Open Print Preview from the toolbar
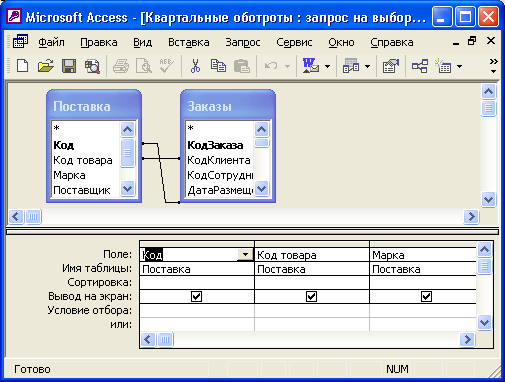This screenshot has height=382, width=505. point(144,66)
